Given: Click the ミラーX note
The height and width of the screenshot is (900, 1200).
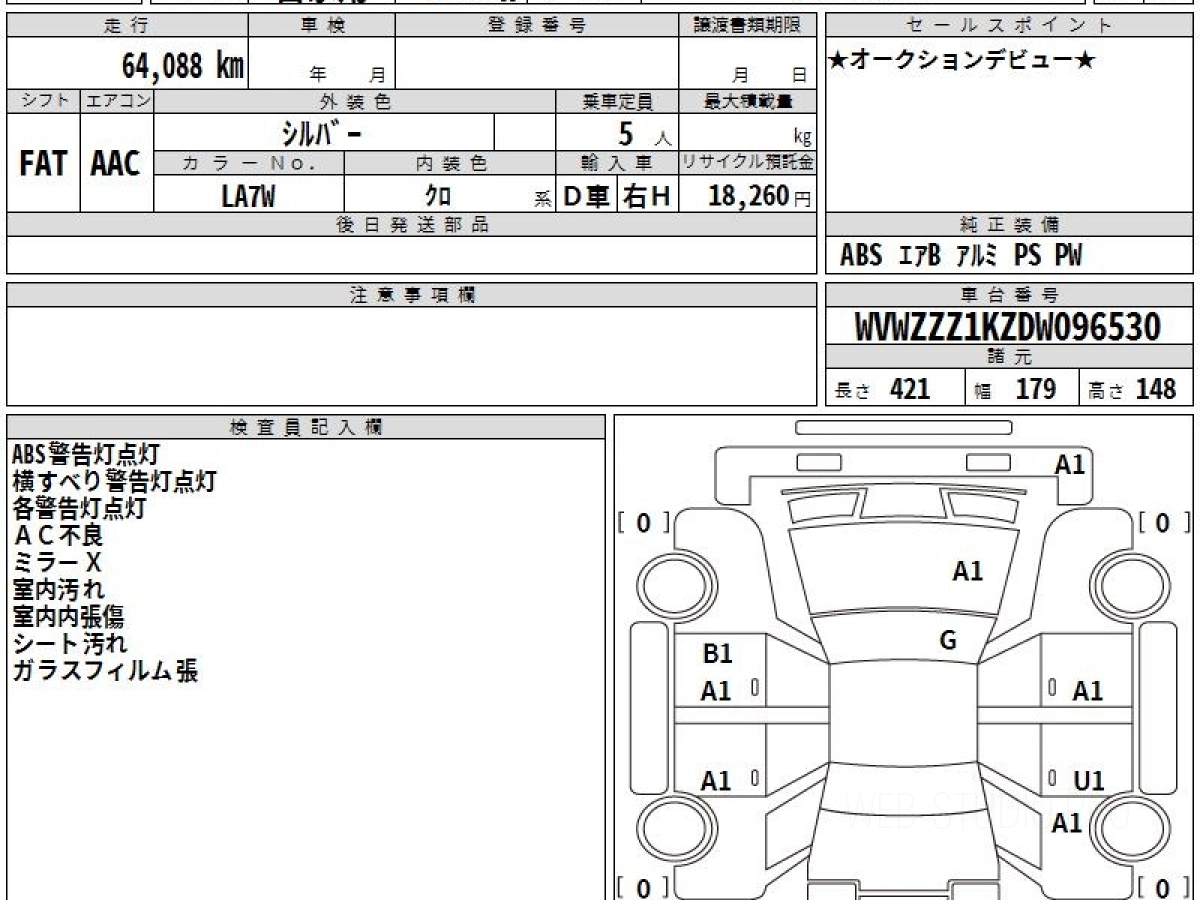Looking at the screenshot, I should click(57, 562).
